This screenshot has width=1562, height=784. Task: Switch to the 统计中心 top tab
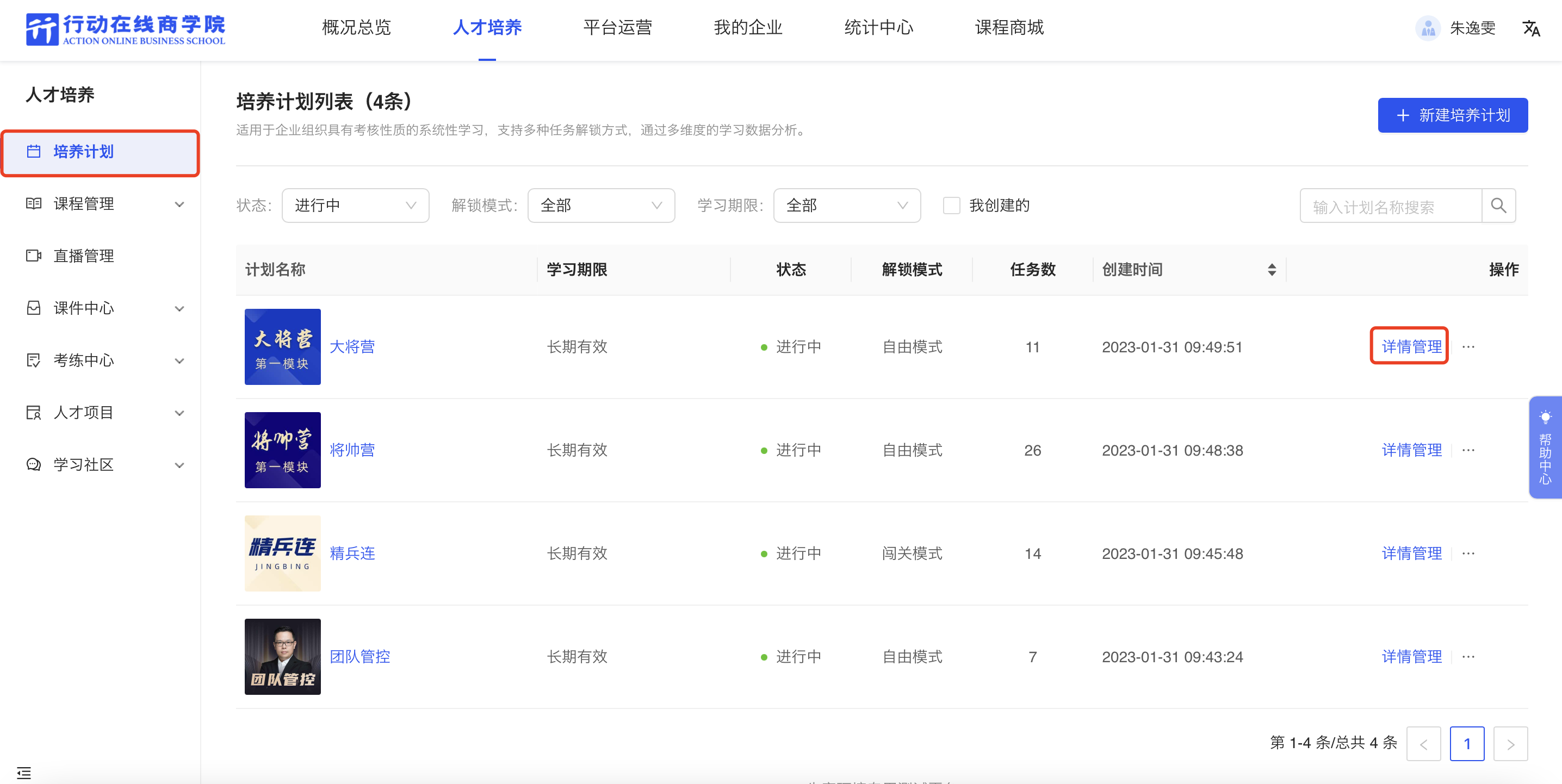[879, 28]
